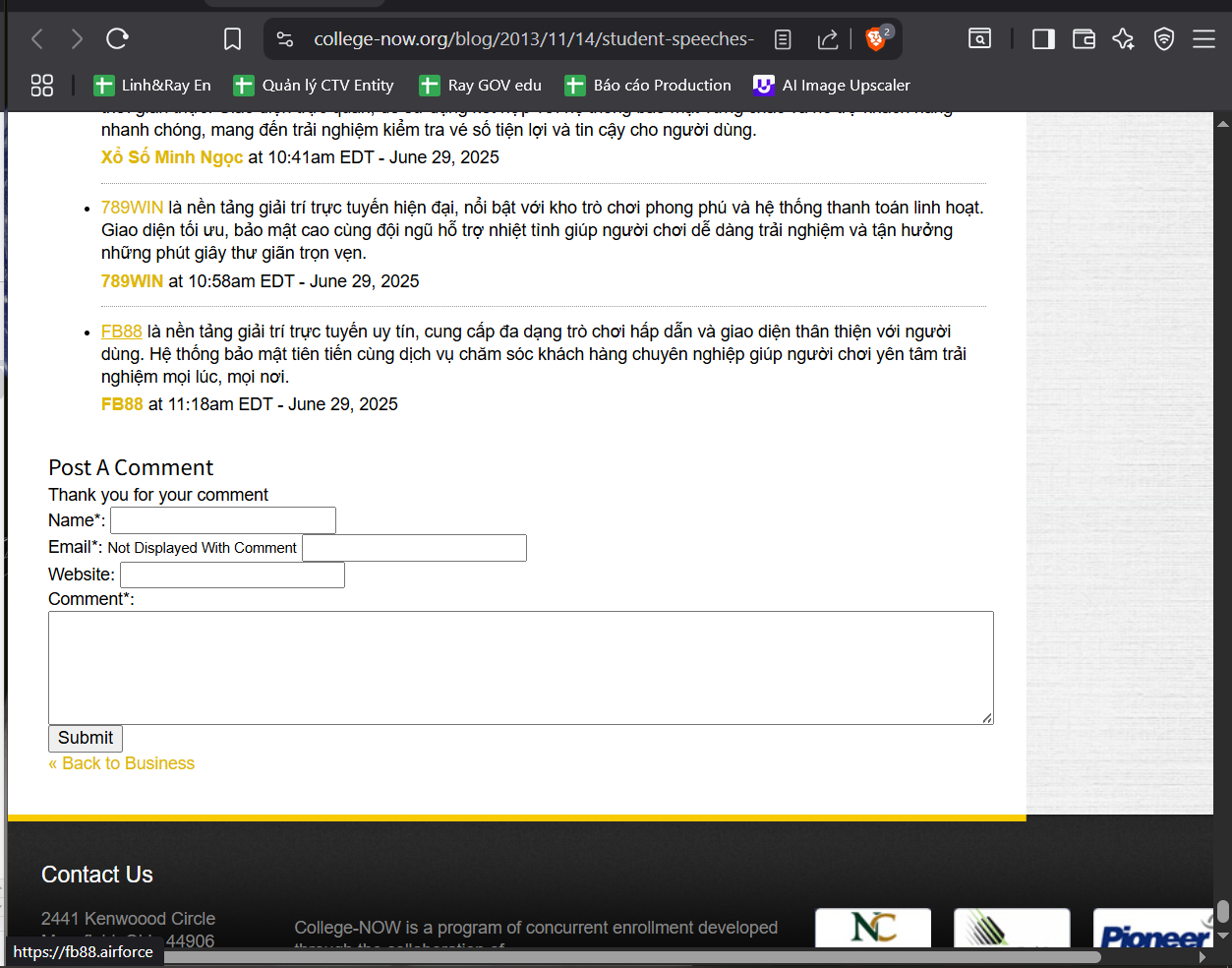
Task: Toggle the browser sidebar
Action: 1043,39
